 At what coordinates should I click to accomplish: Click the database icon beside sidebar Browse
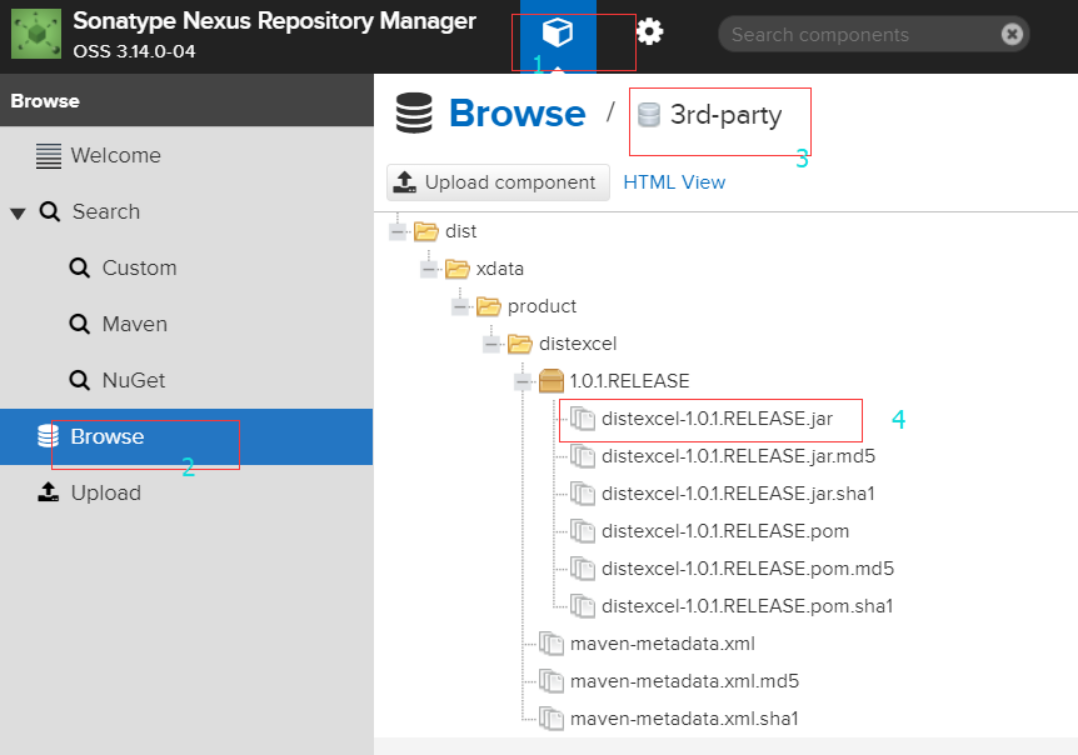[x=47, y=436]
